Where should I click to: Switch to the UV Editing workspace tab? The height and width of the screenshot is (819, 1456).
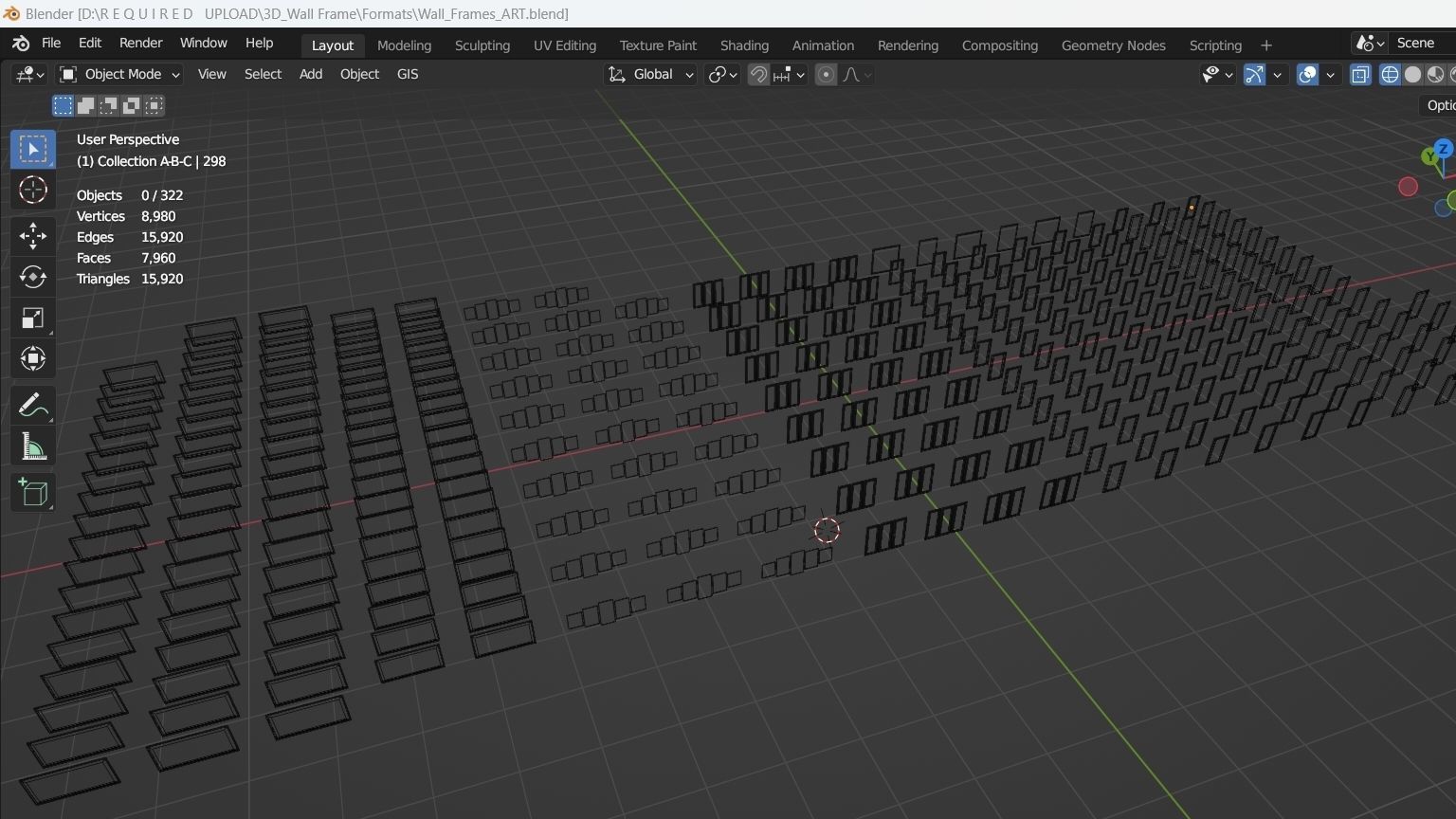coord(565,45)
